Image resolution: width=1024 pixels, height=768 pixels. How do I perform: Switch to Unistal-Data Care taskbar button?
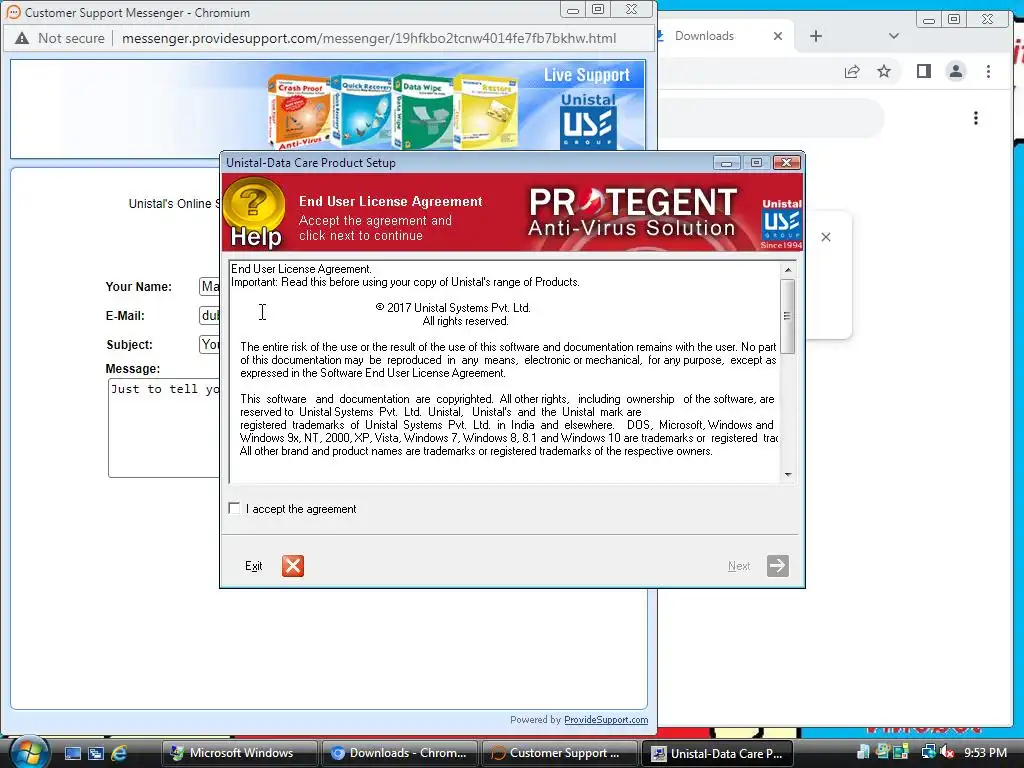click(718, 753)
